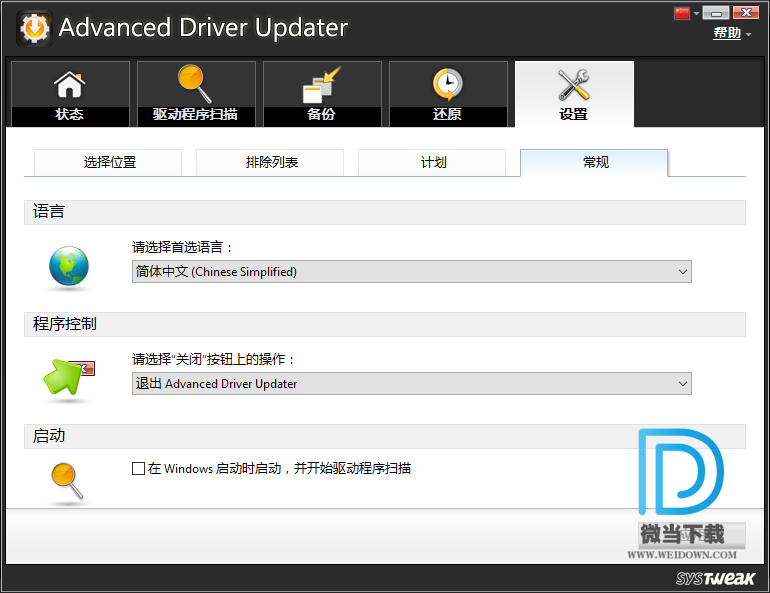Switch to the 计划 schedule sub-tab

point(432,162)
